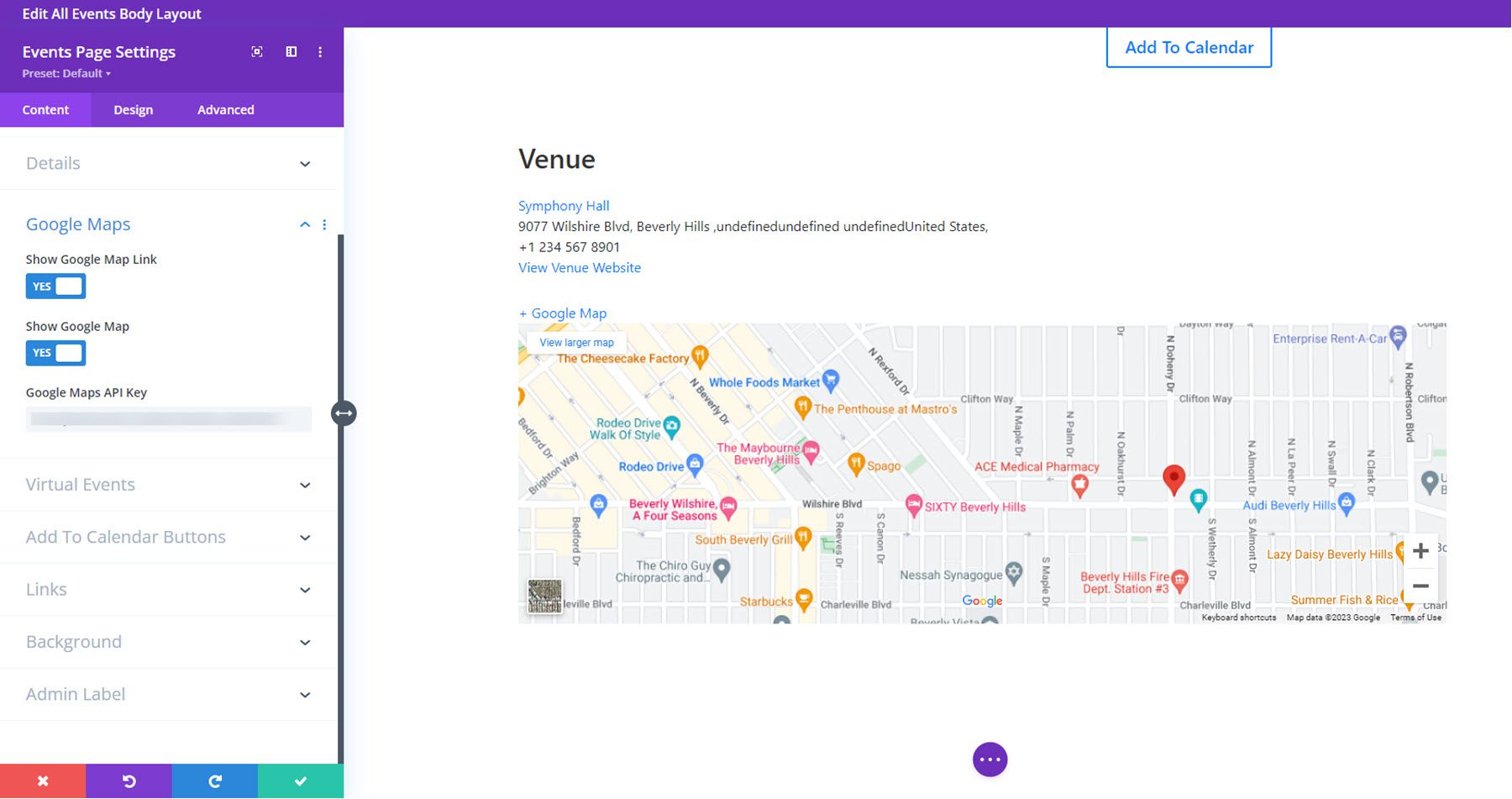The image size is (1512, 799).
Task: Save settings with the green checkmark icon
Action: [x=301, y=781]
